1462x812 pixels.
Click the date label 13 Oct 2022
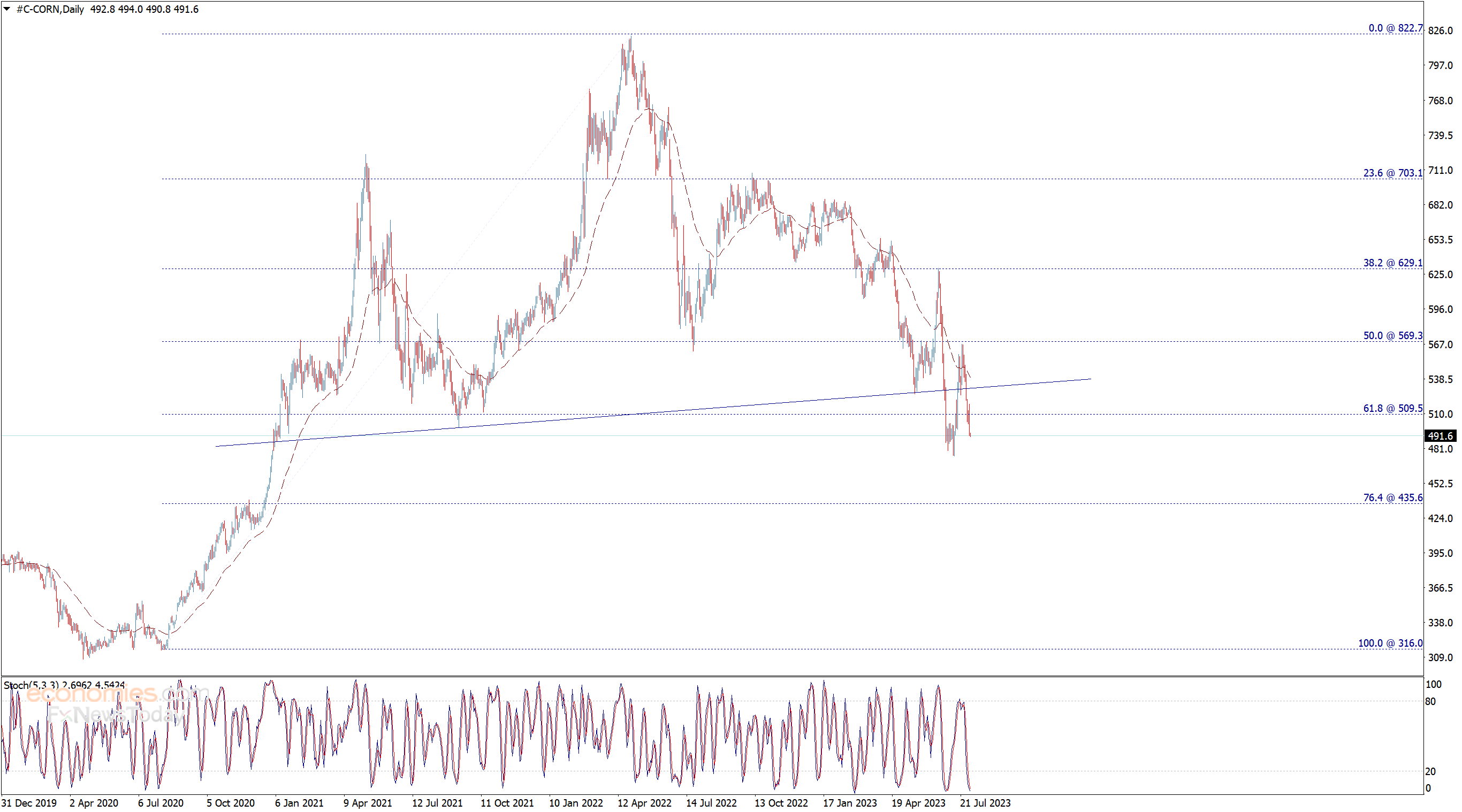(x=781, y=803)
